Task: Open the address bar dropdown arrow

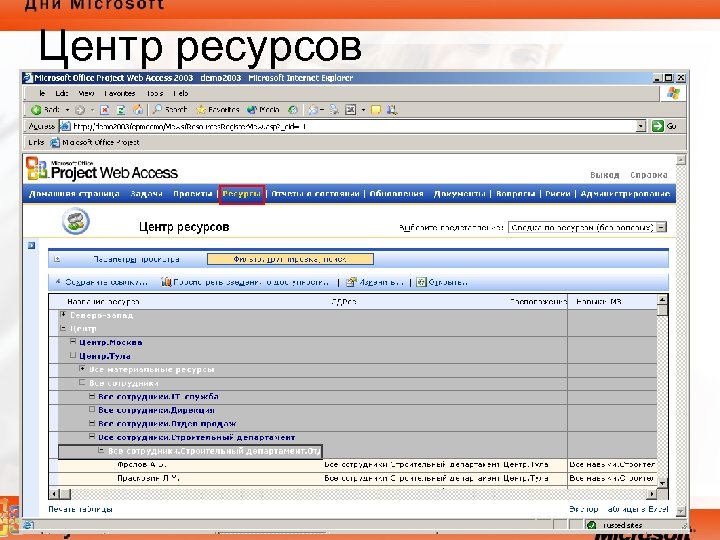Action: coord(641,126)
